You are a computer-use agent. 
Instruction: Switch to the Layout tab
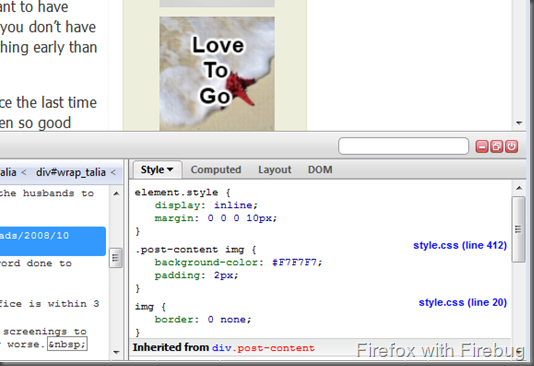coord(275,170)
